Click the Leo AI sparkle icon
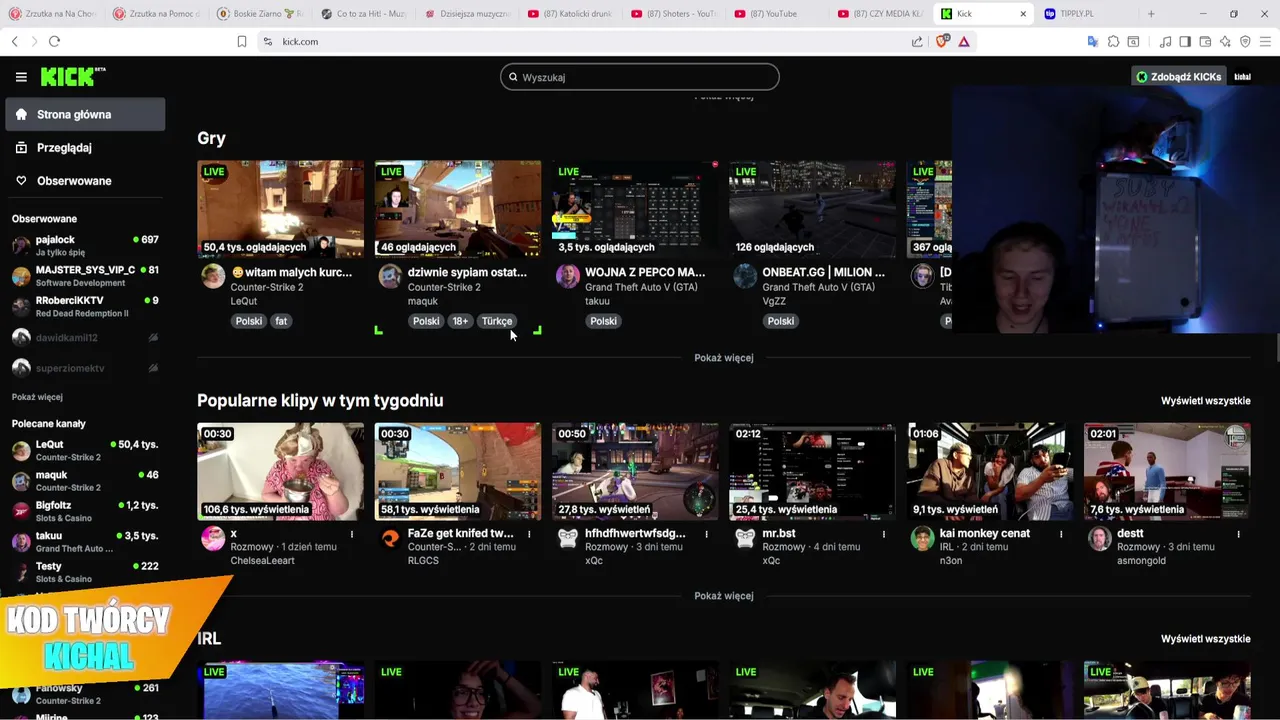Viewport: 1280px width, 720px height. point(1225,41)
